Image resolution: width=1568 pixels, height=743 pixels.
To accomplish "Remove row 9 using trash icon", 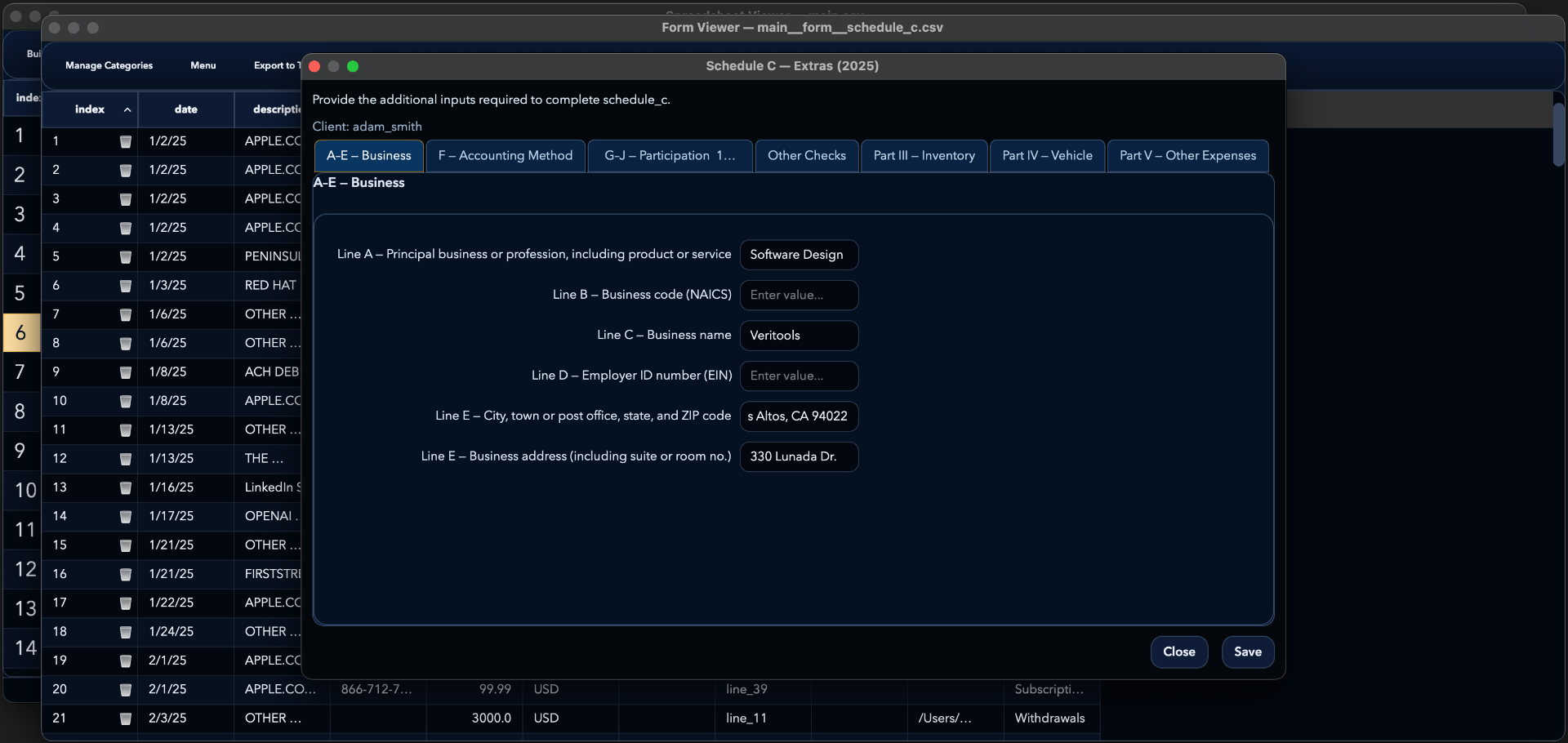I will [126, 372].
